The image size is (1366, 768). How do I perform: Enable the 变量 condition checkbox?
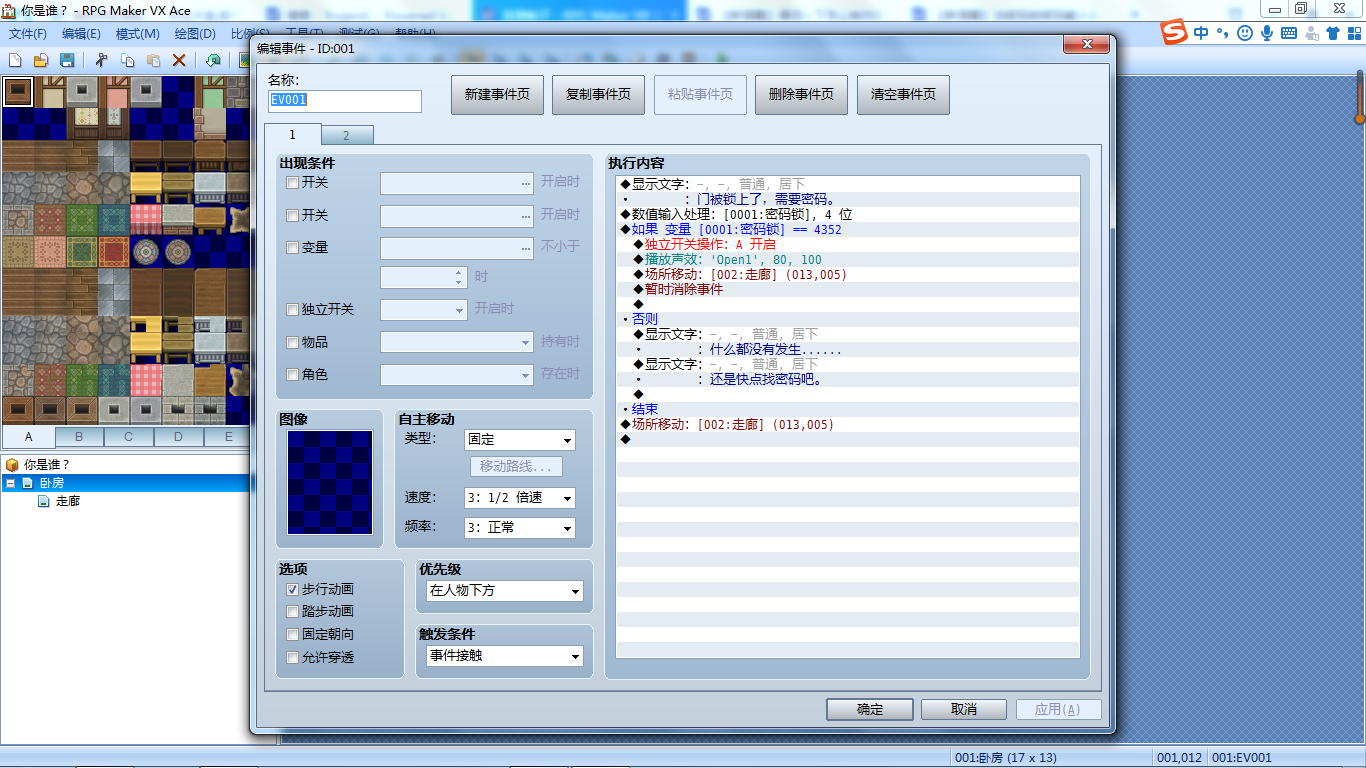tap(292, 247)
